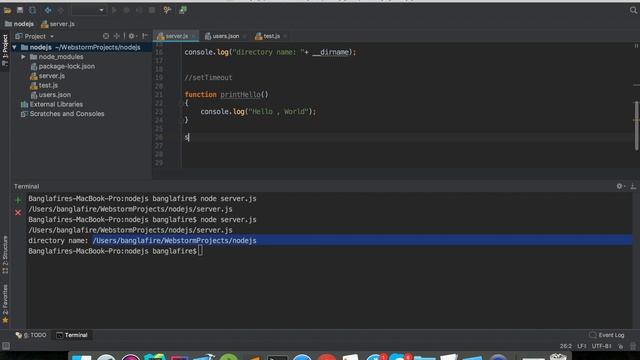Select the server.js breadcrumb
This screenshot has width=640, height=360.
click(58, 24)
